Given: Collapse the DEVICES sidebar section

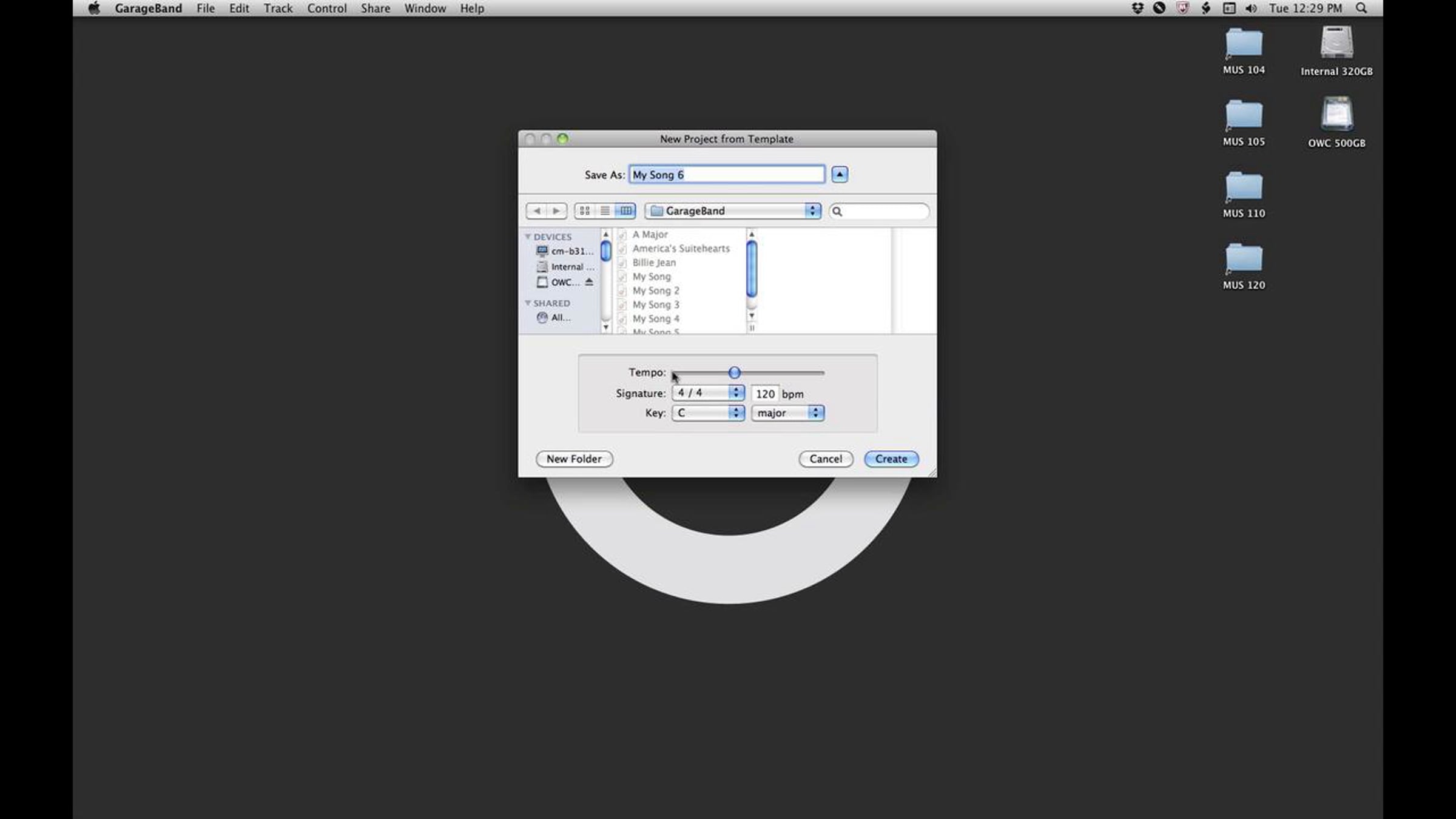Looking at the screenshot, I should tap(528, 237).
